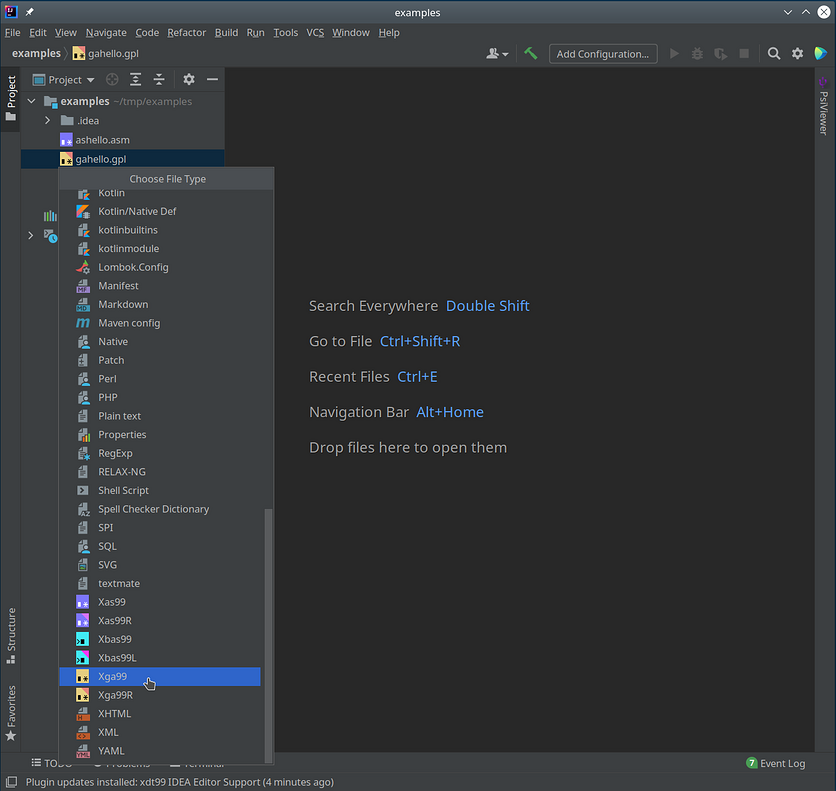
Task: Open IDE Settings via the gear icon
Action: pos(797,53)
